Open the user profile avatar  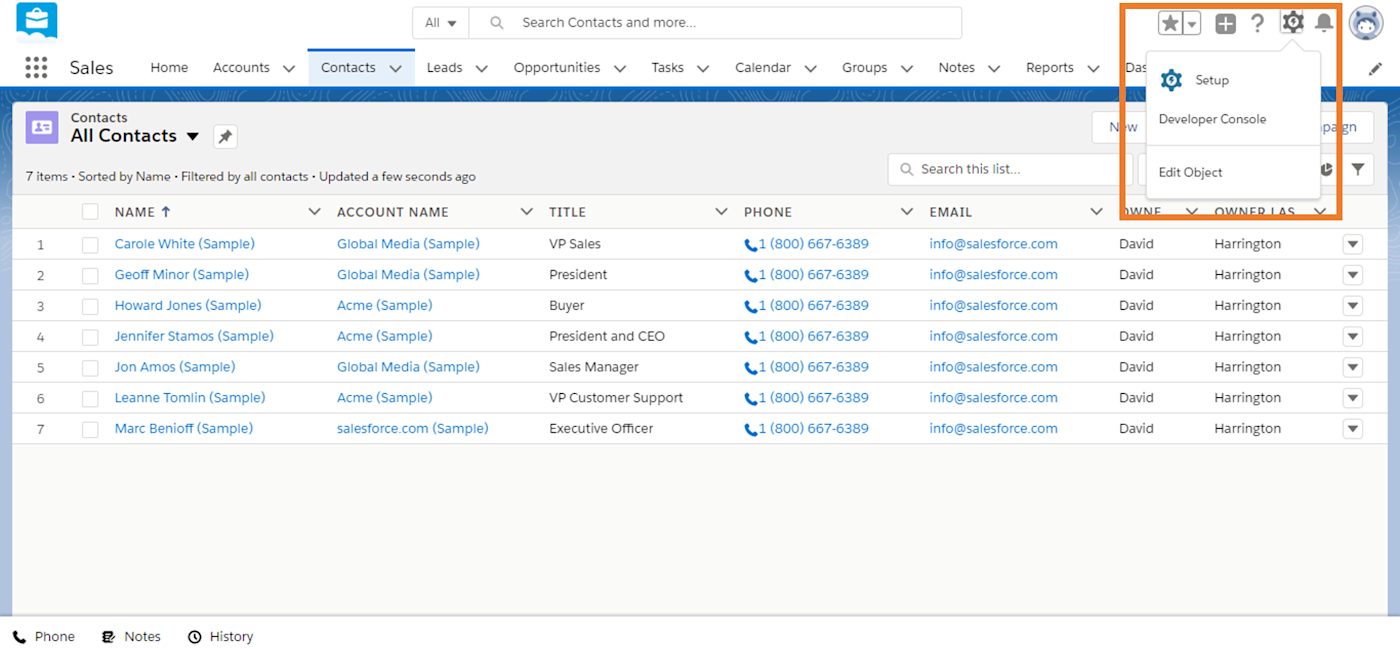(x=1366, y=23)
